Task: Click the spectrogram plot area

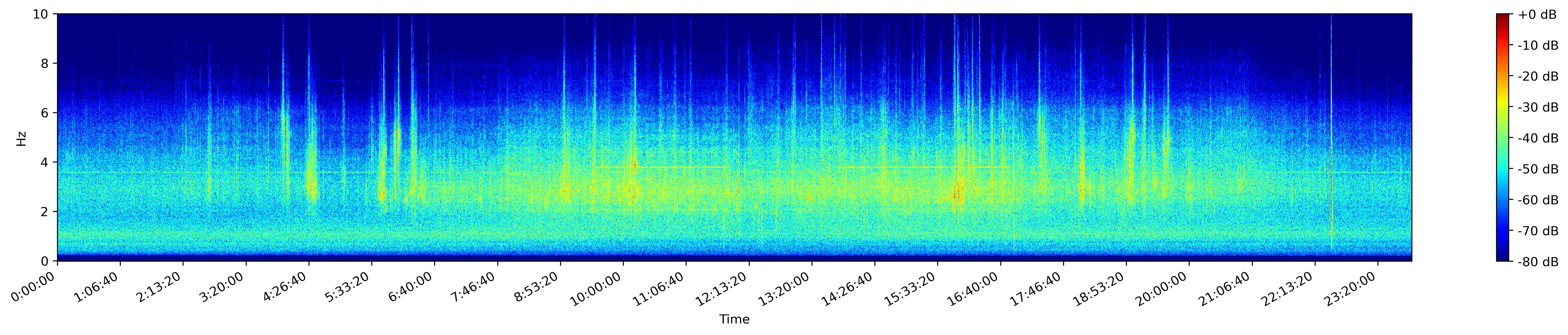Action: pyautogui.click(x=735, y=137)
